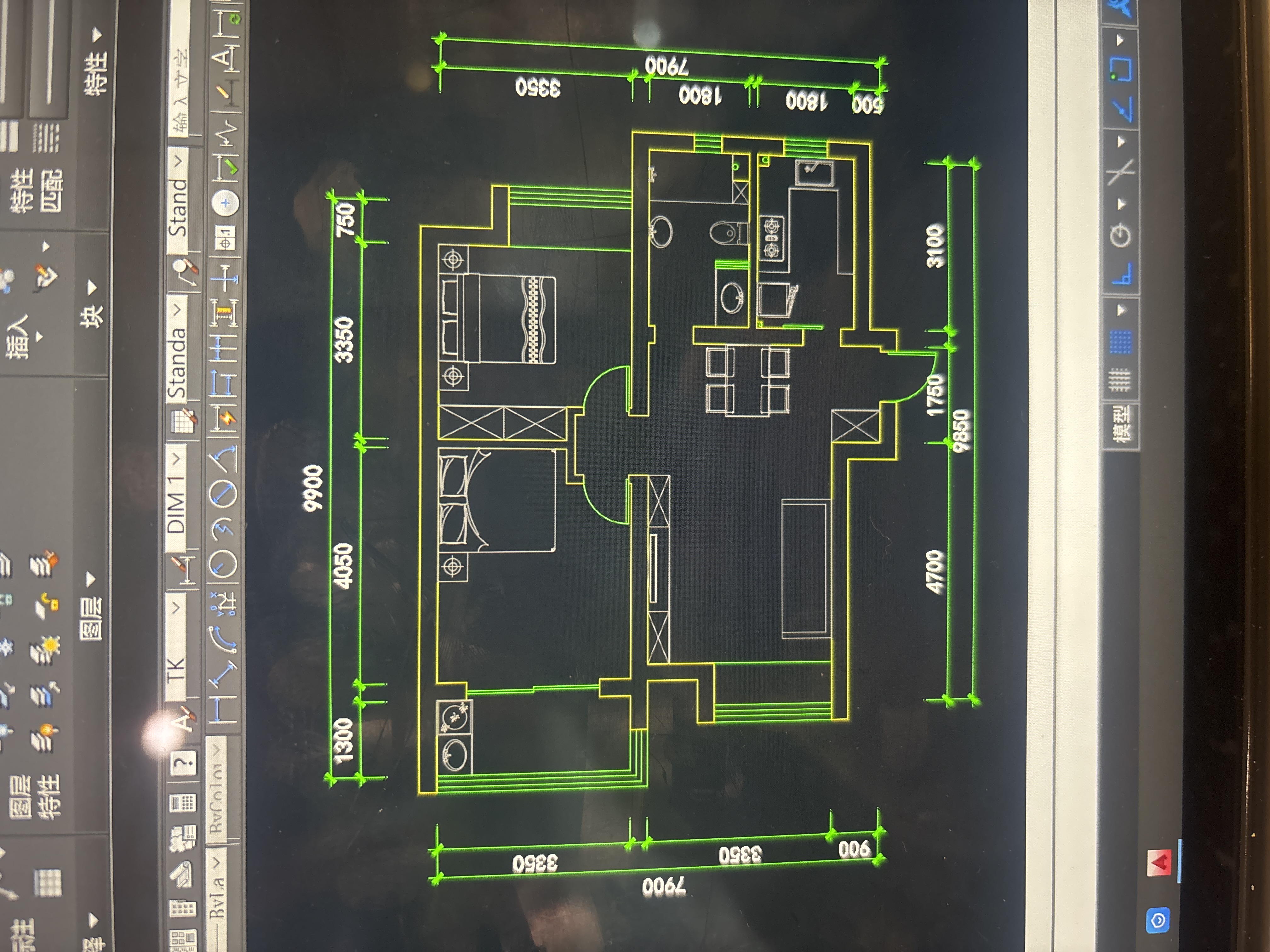Open the Standa table style dropdown

point(176,349)
